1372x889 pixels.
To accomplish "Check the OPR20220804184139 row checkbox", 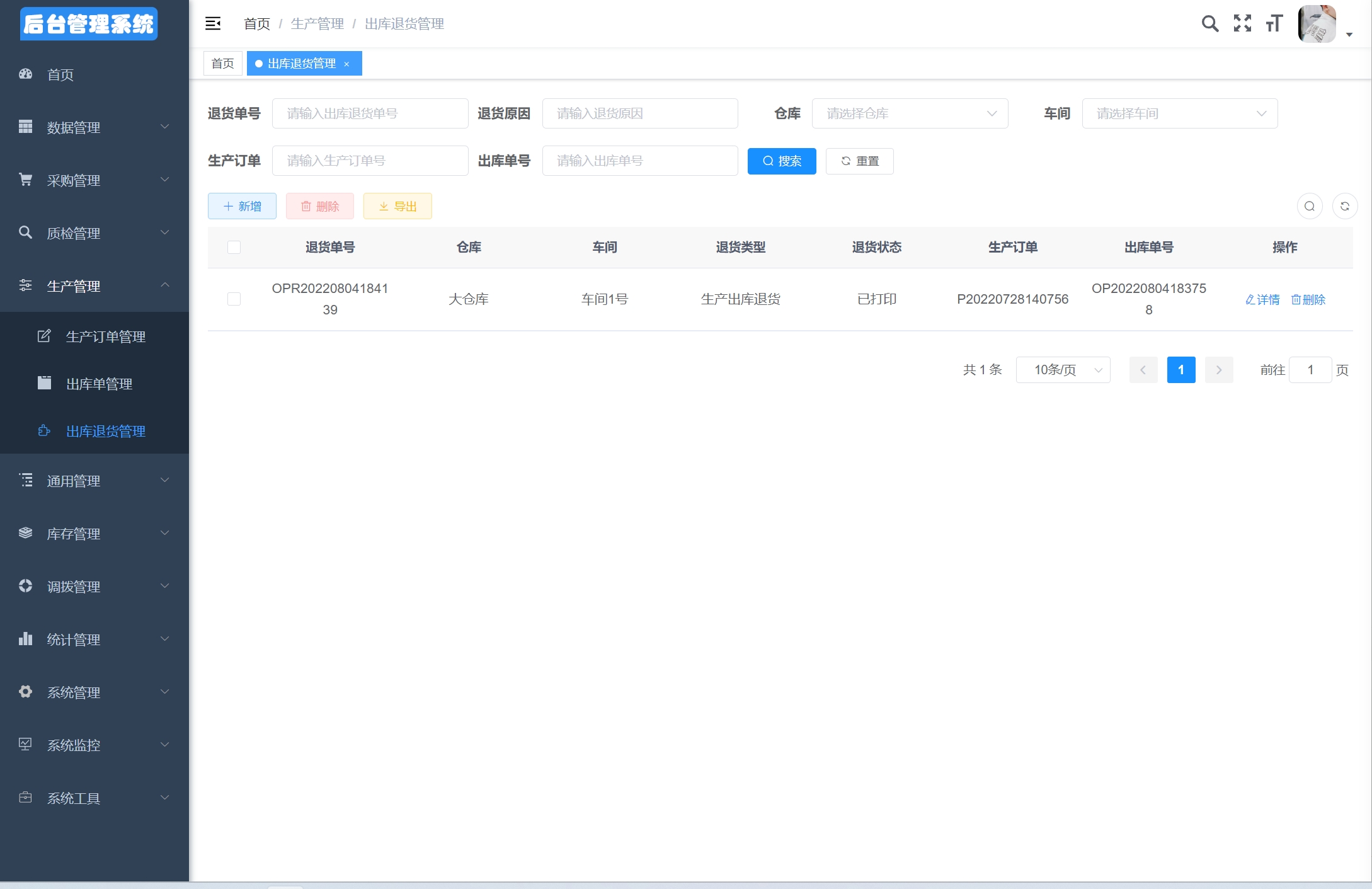I will 234,299.
